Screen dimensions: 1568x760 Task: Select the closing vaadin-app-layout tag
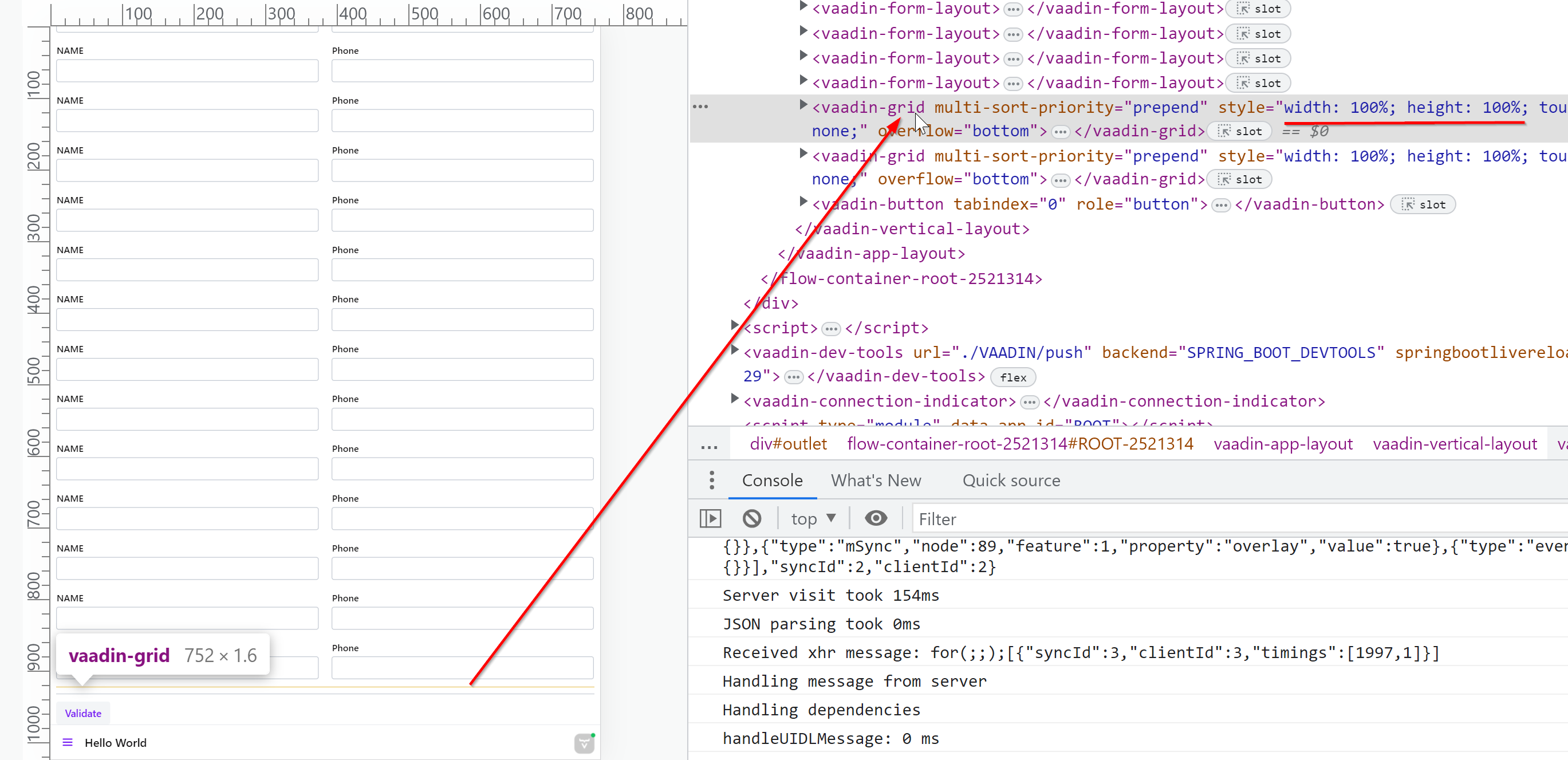(872, 254)
